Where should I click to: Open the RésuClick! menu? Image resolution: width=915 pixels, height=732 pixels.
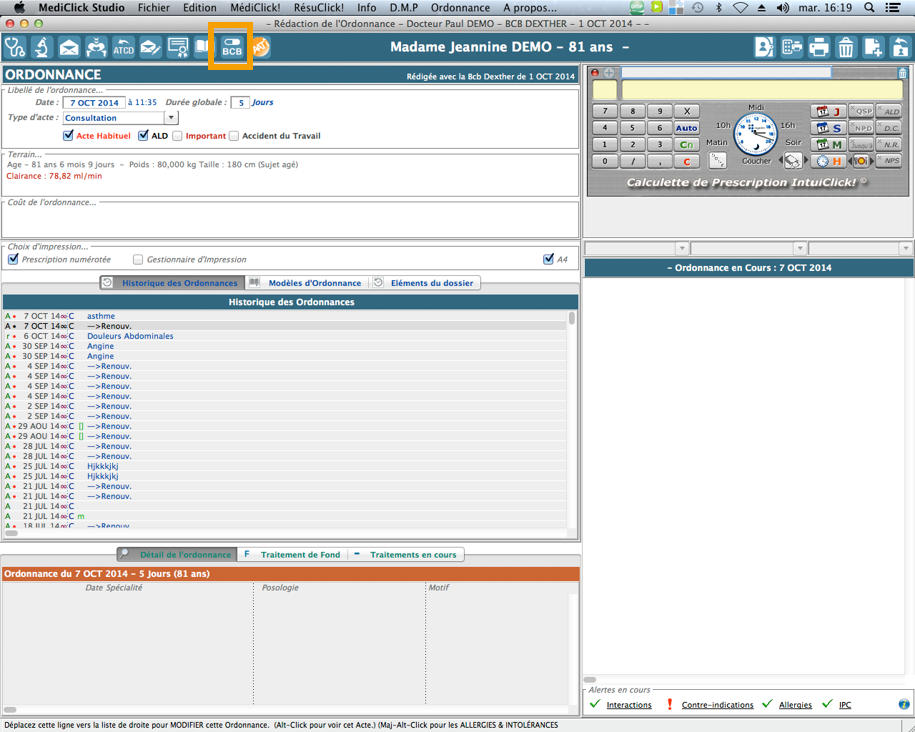pos(318,7)
